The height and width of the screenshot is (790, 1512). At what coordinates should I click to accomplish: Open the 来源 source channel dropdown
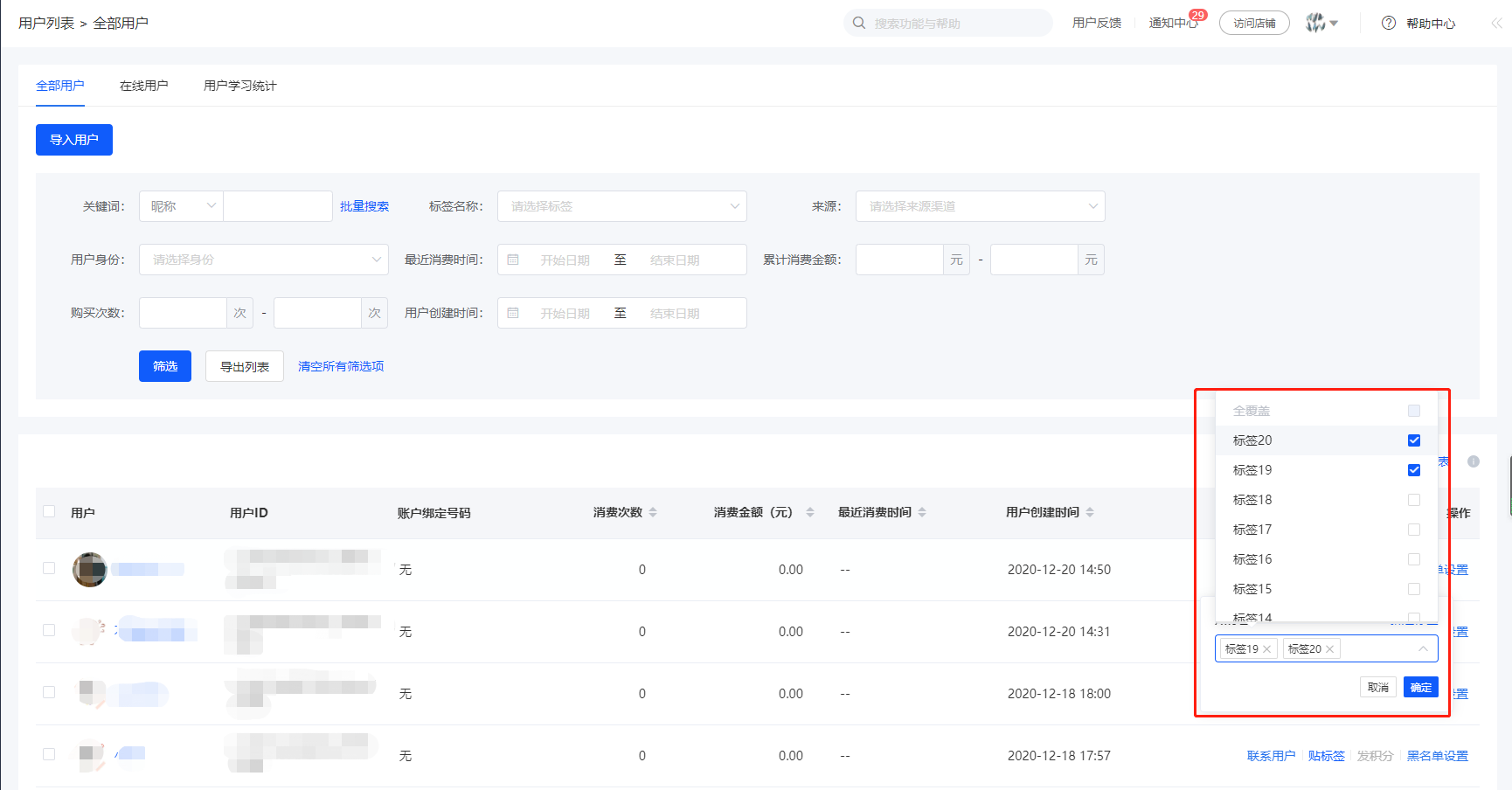coord(981,206)
